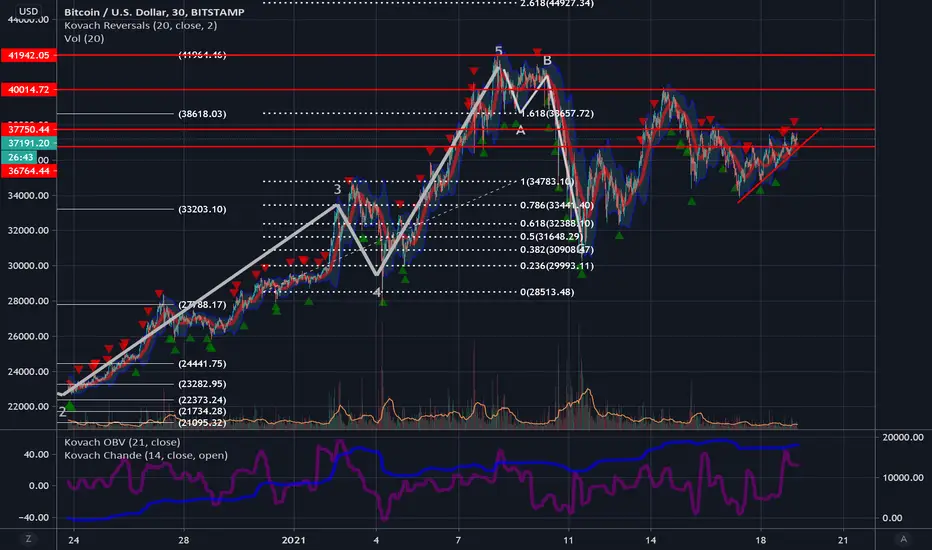
Task: Select the 41942.05 red price label
Action: pyautogui.click(x=29, y=55)
